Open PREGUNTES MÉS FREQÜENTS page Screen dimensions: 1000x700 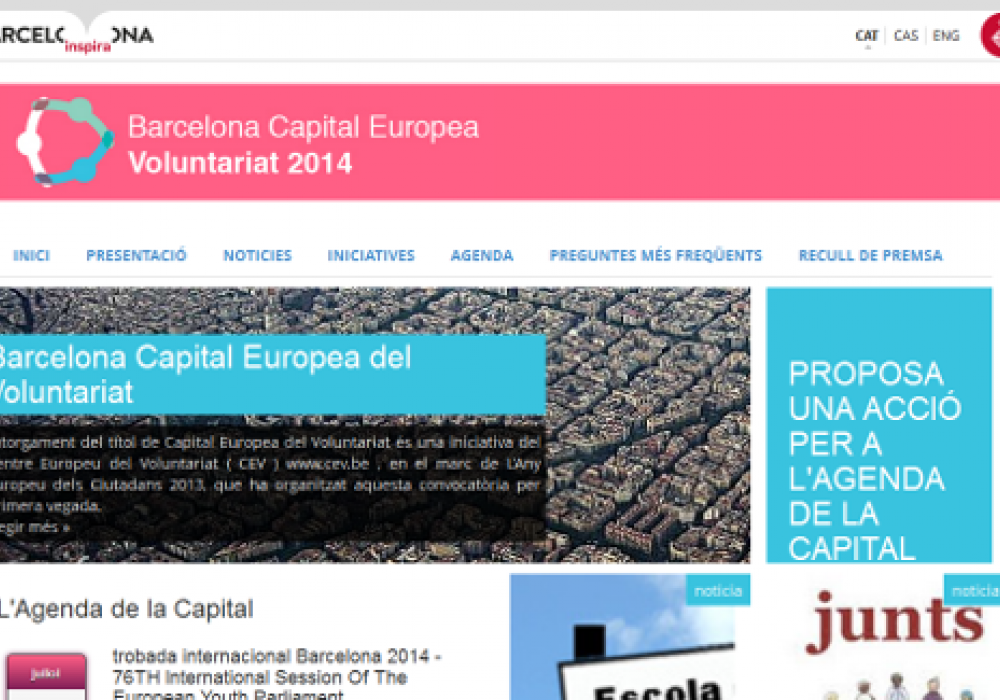[656, 256]
